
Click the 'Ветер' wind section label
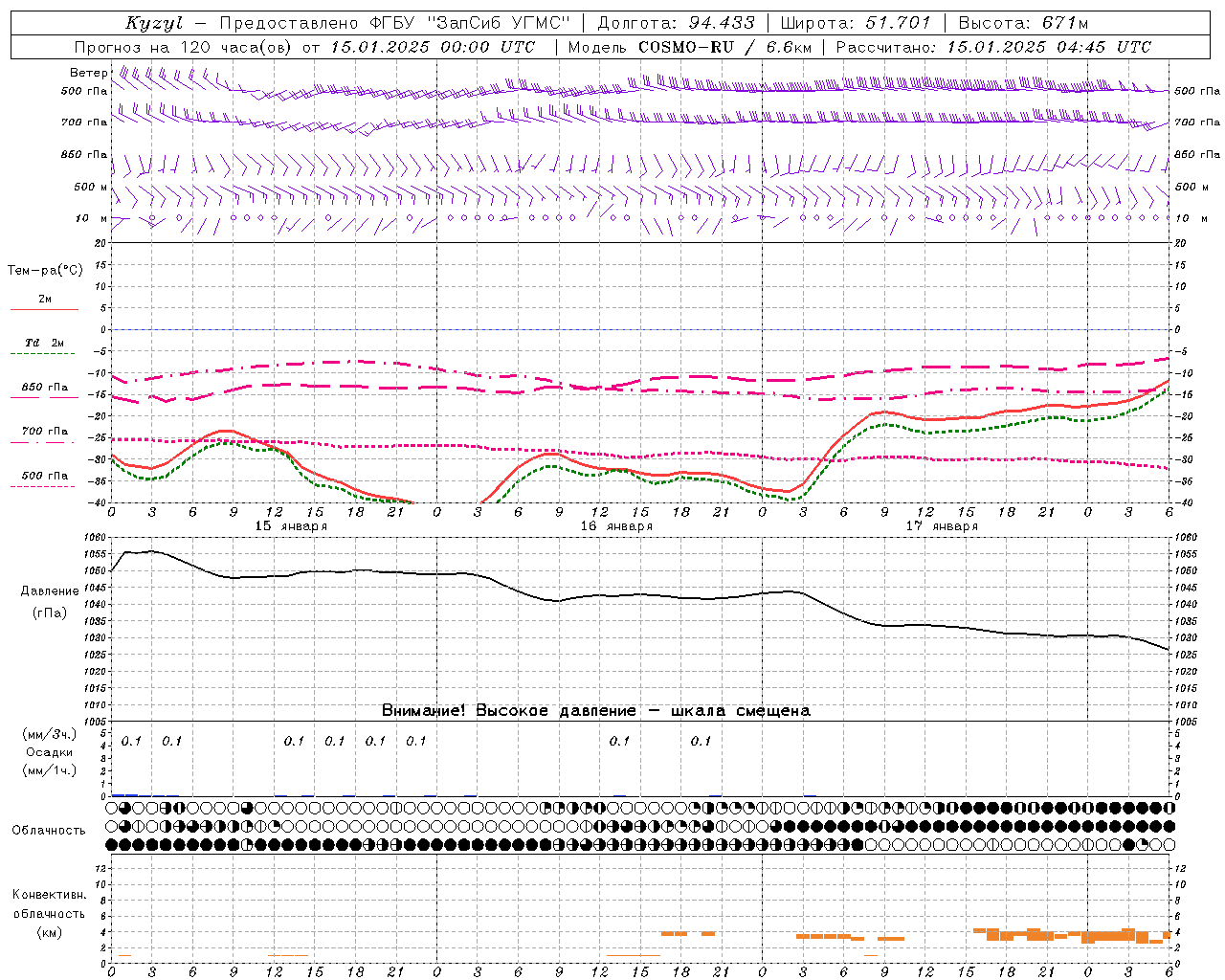pos(89,73)
